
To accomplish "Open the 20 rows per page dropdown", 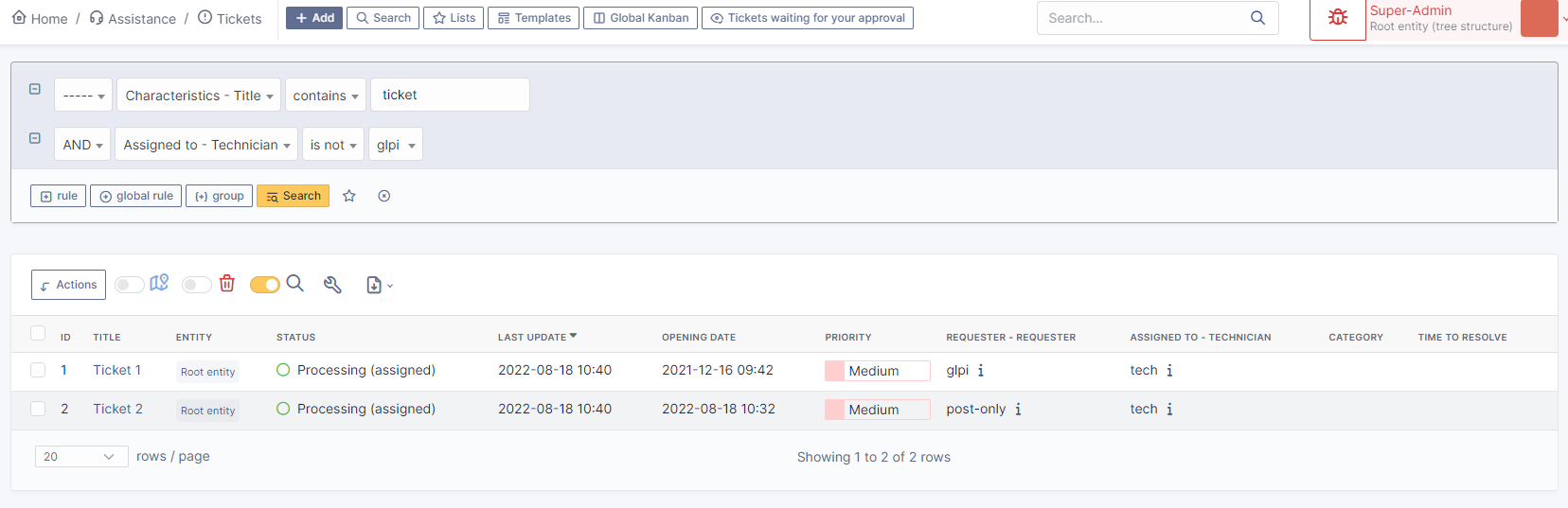I will coord(81,457).
